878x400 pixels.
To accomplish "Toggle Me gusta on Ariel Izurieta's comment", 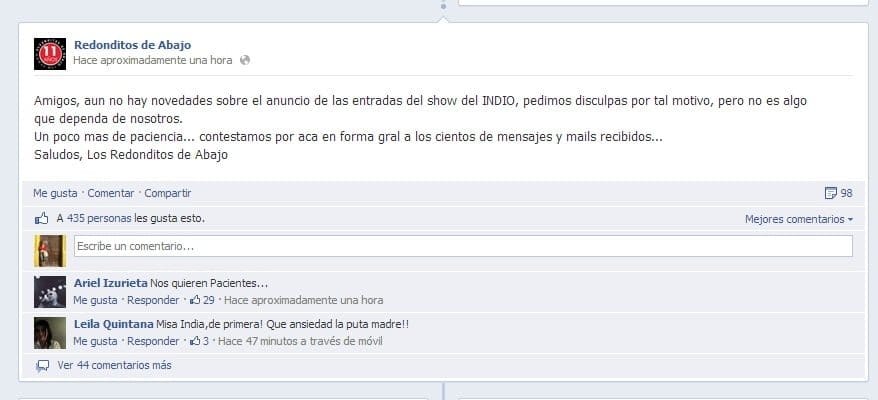I will (95, 300).
